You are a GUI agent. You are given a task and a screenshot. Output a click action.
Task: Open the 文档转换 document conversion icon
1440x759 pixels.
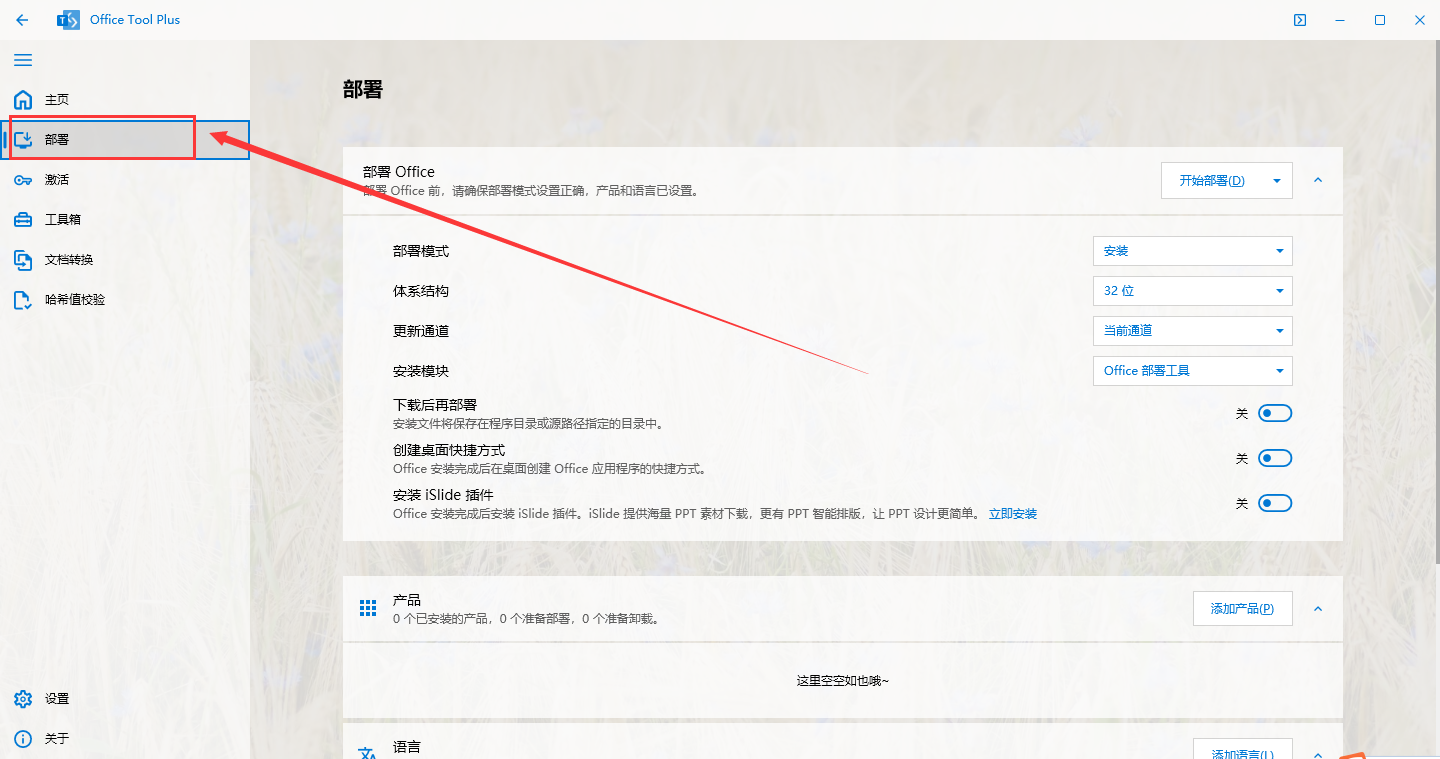(24, 259)
